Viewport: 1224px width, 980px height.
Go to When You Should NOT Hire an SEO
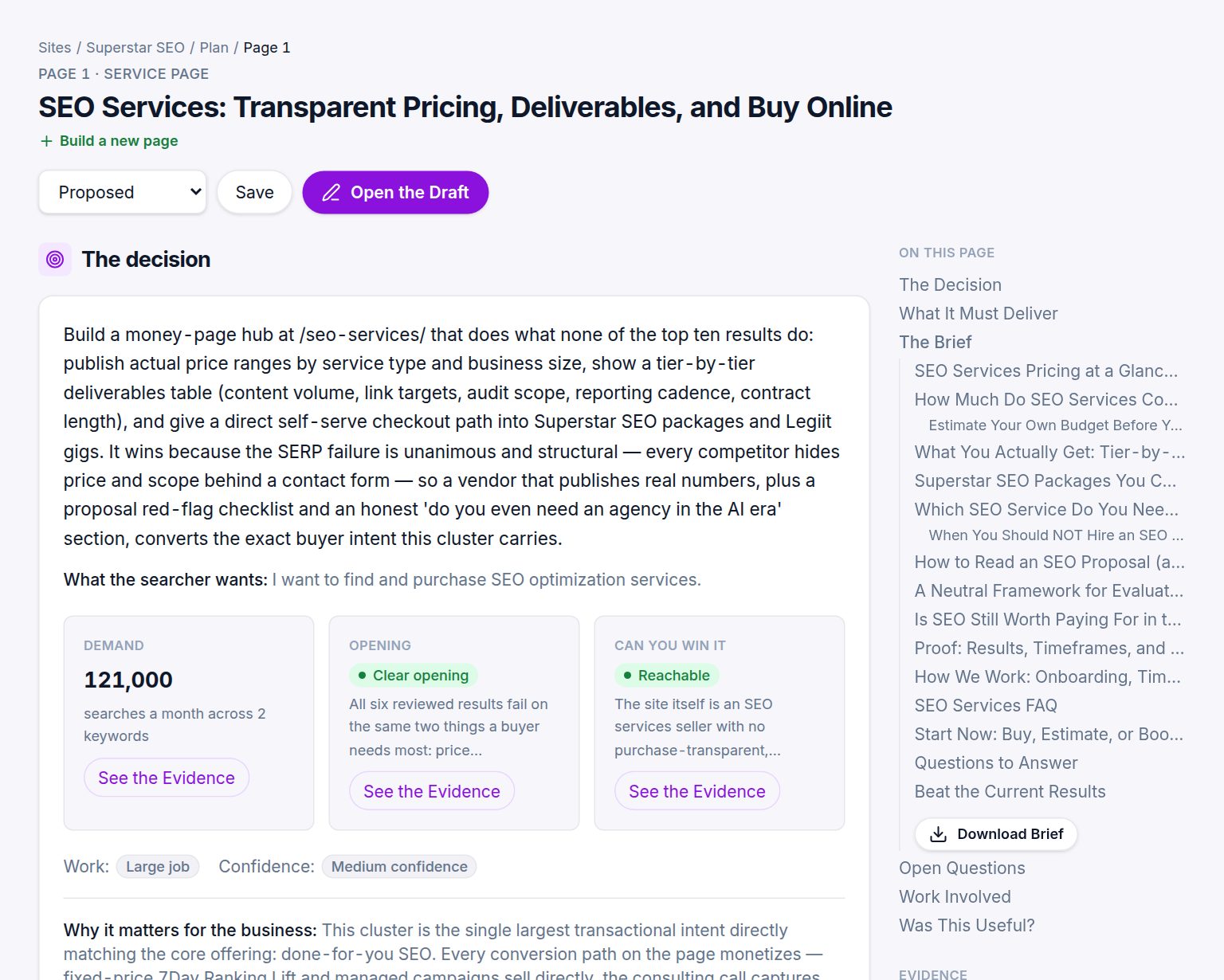tap(1057, 535)
